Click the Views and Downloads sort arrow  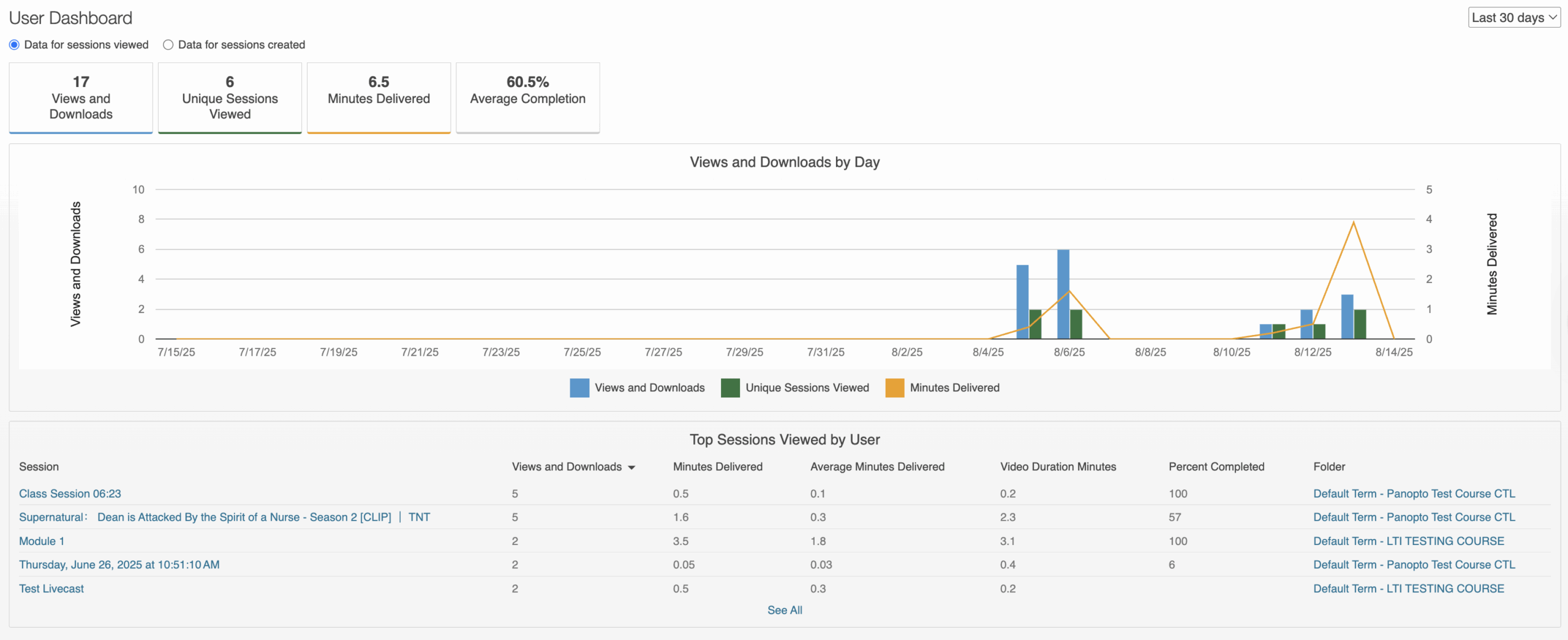[x=631, y=467]
